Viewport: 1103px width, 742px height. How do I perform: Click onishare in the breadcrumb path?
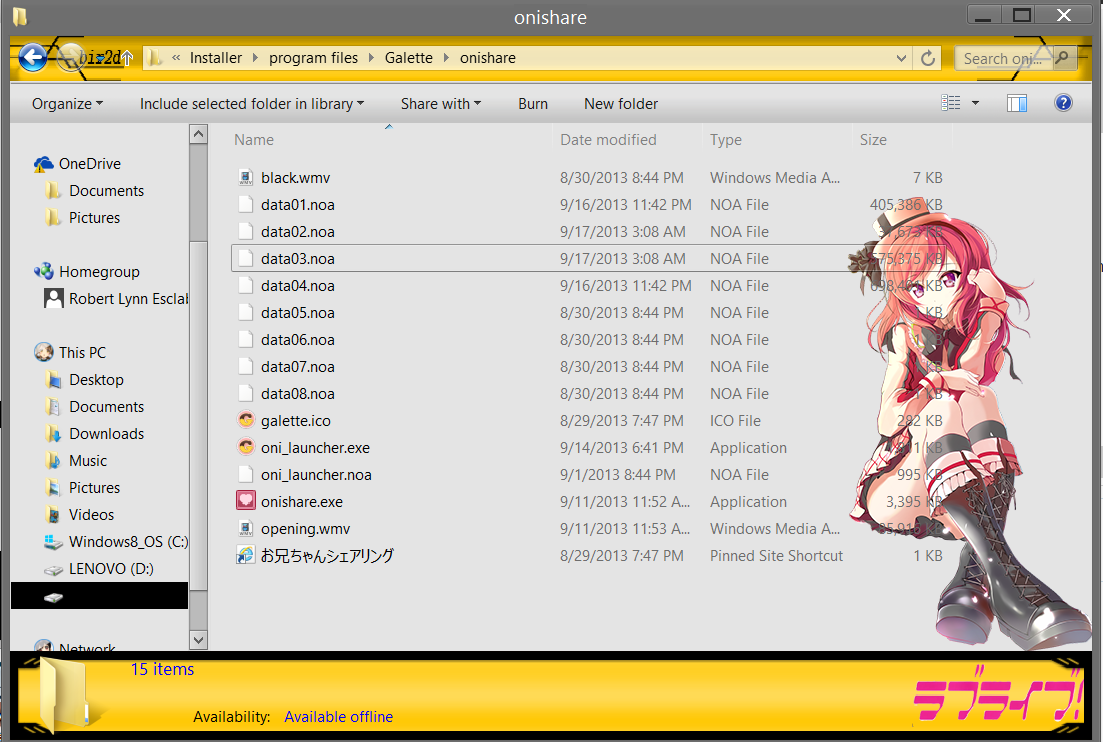point(487,58)
